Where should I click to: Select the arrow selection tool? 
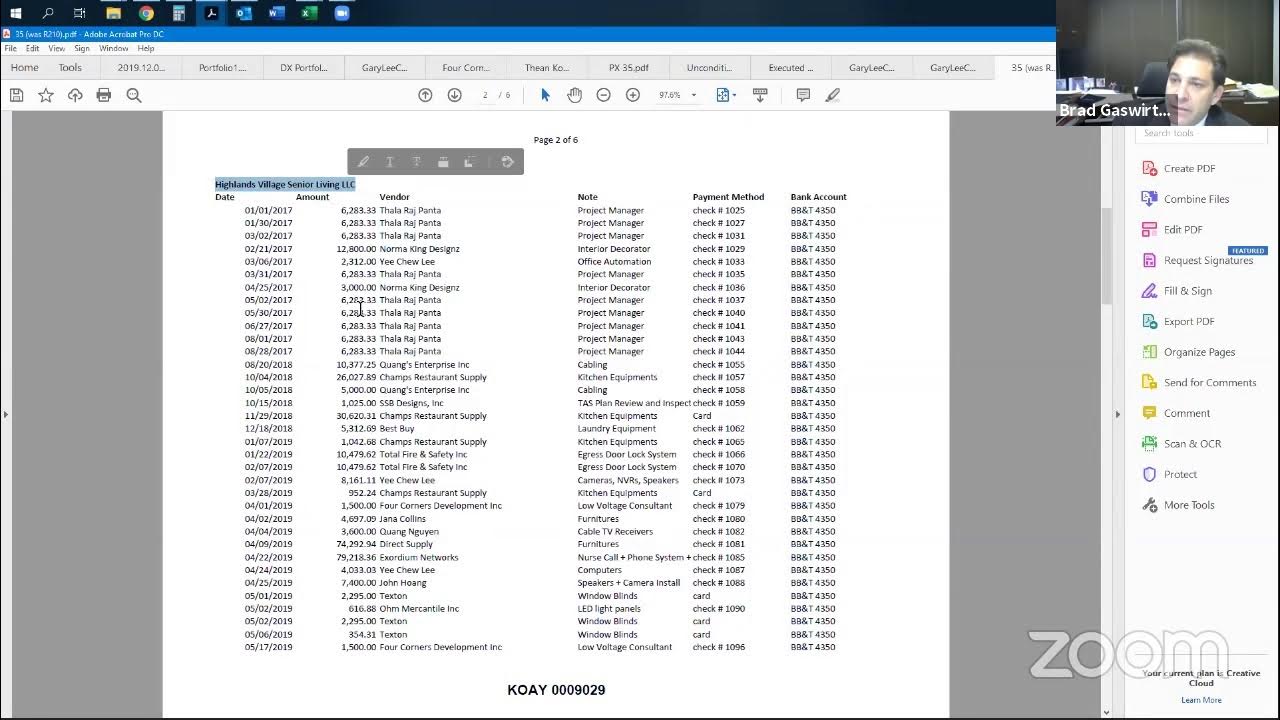pyautogui.click(x=545, y=95)
